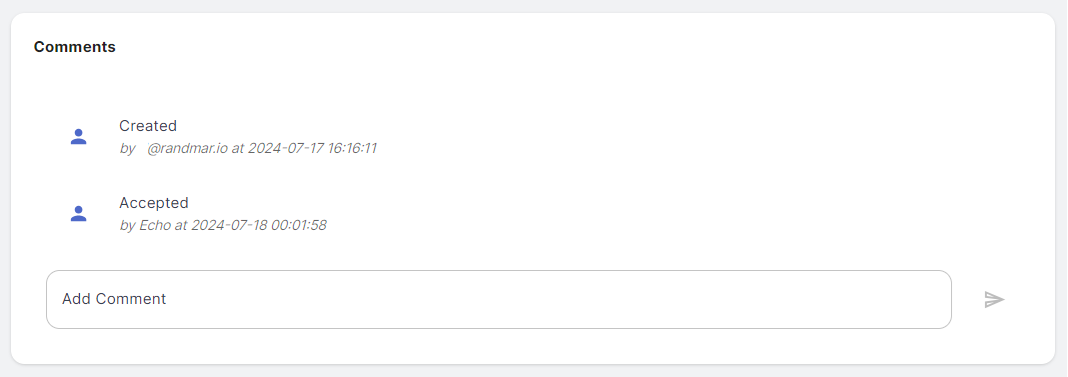Click the Add Comment placeholder text
This screenshot has width=1068, height=377.
pyautogui.click(x=114, y=299)
